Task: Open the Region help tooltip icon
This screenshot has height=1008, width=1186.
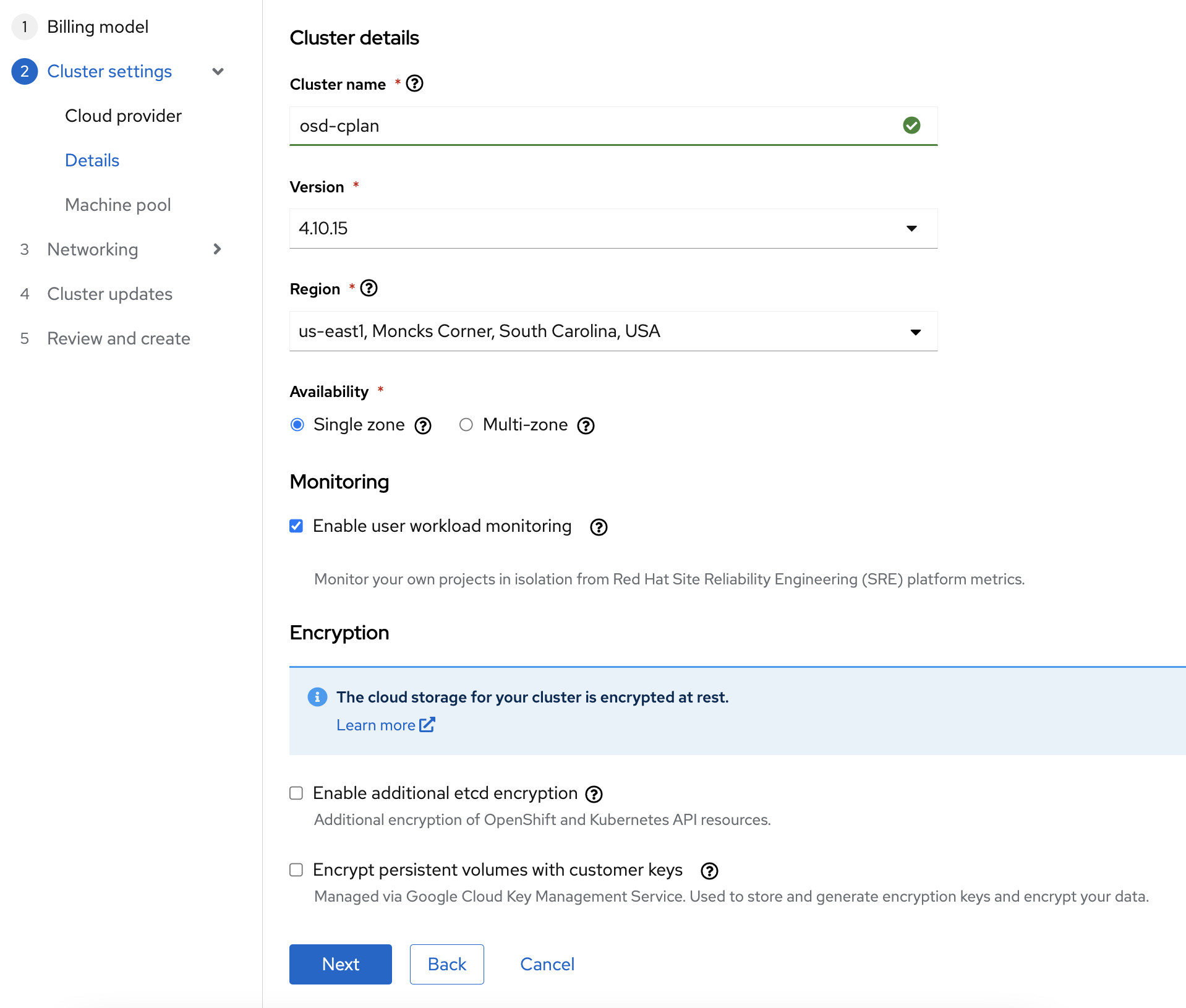Action: coord(369,288)
